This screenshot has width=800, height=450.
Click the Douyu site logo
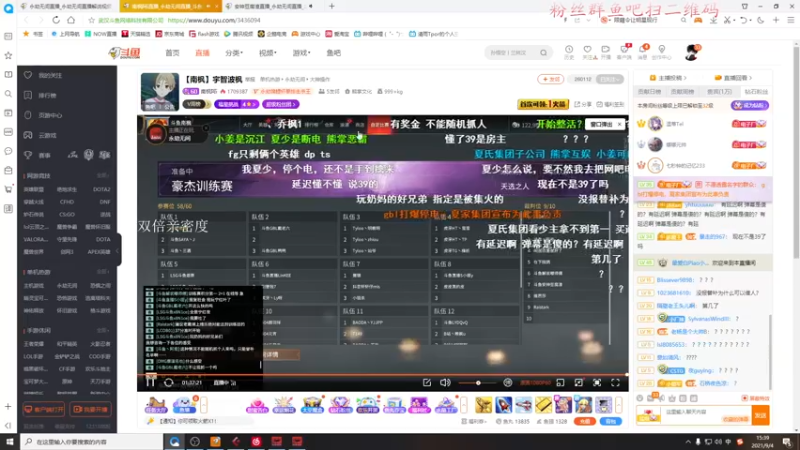124,53
